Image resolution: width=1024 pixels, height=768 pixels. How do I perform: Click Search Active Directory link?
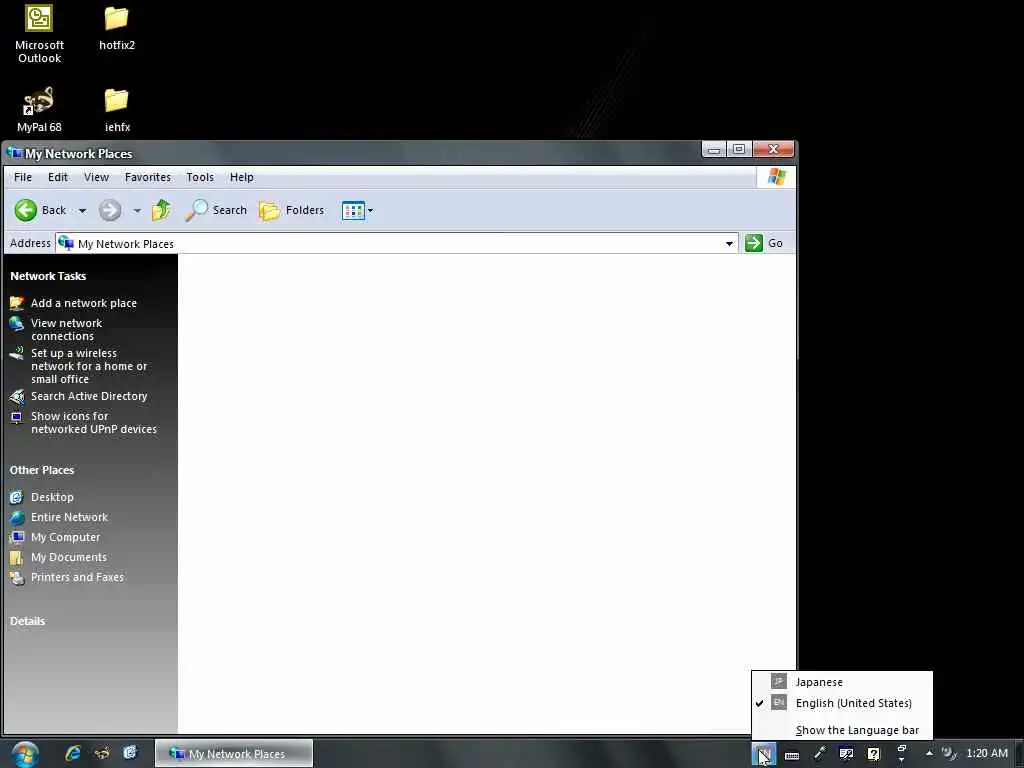click(89, 396)
